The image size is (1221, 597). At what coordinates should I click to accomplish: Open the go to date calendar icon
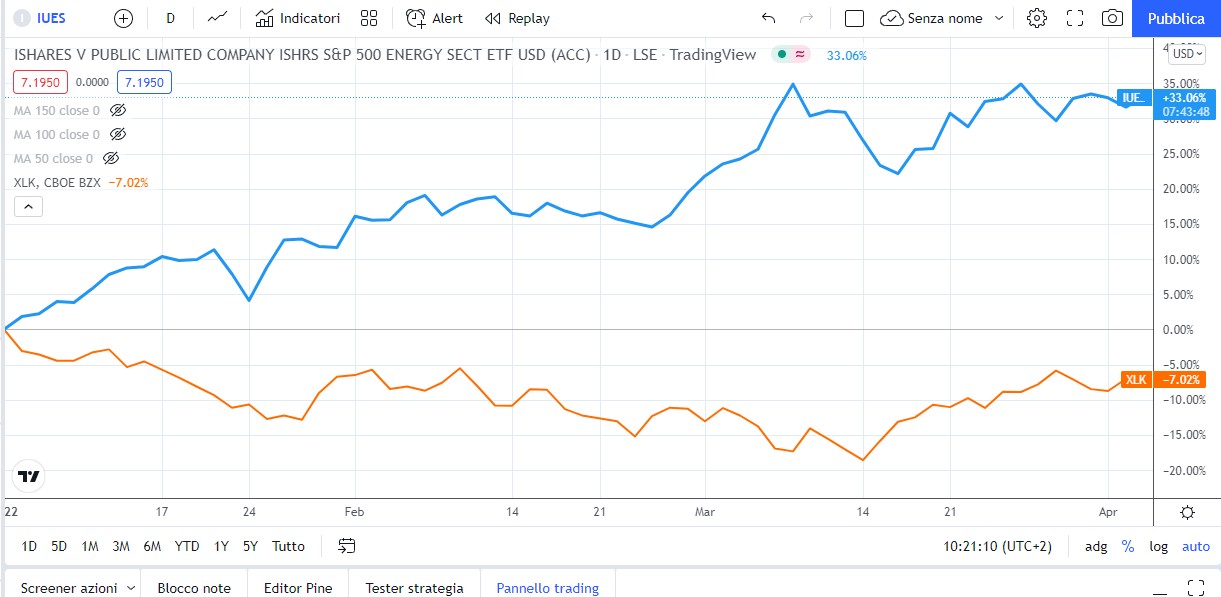(x=347, y=546)
